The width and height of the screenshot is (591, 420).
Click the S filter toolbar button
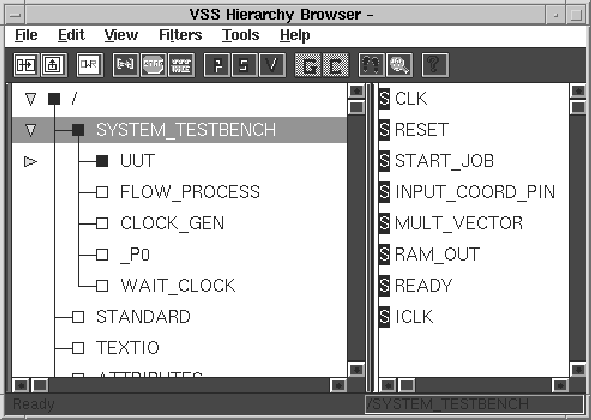click(x=244, y=65)
